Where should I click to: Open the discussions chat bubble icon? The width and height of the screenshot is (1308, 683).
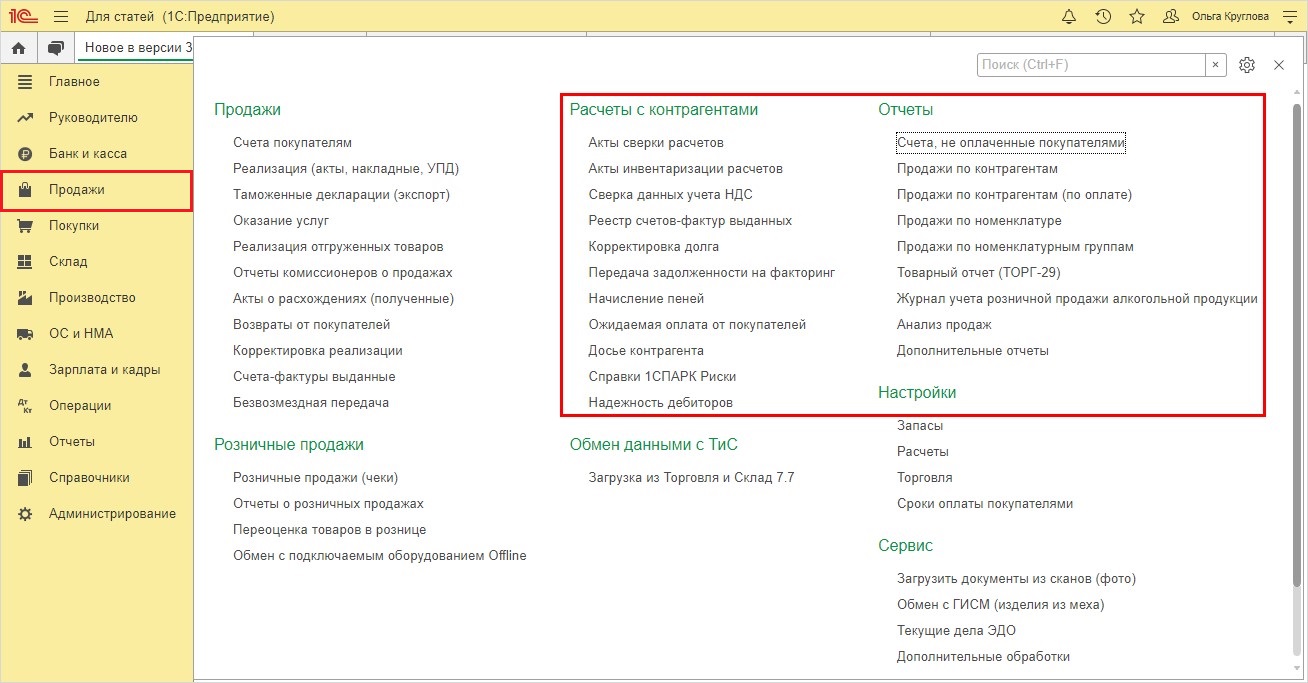55,48
